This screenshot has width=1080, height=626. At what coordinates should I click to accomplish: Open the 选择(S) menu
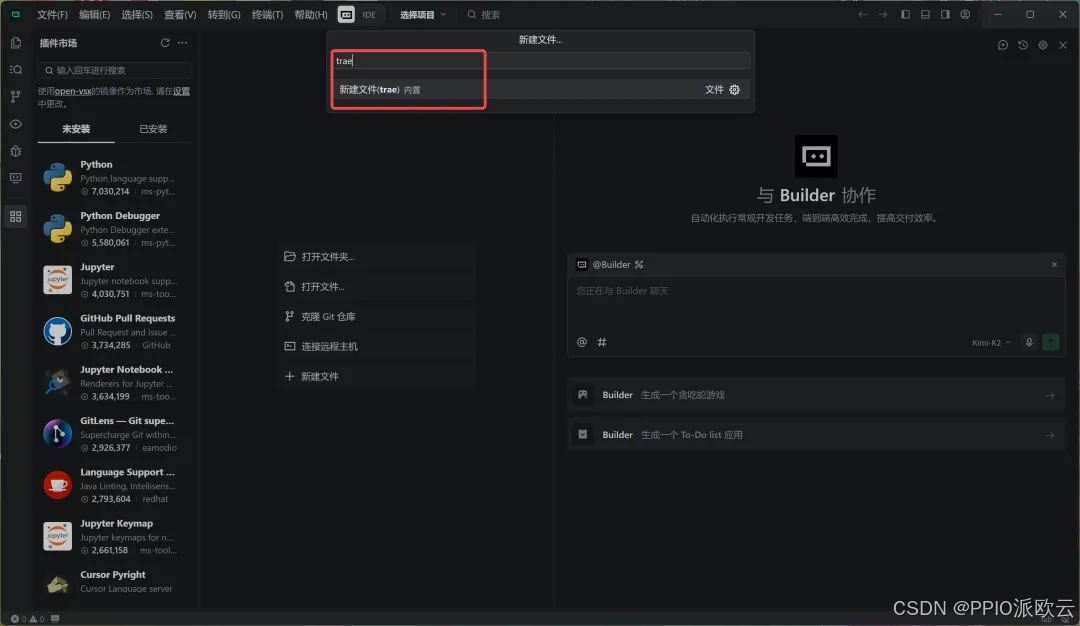[x=136, y=14]
